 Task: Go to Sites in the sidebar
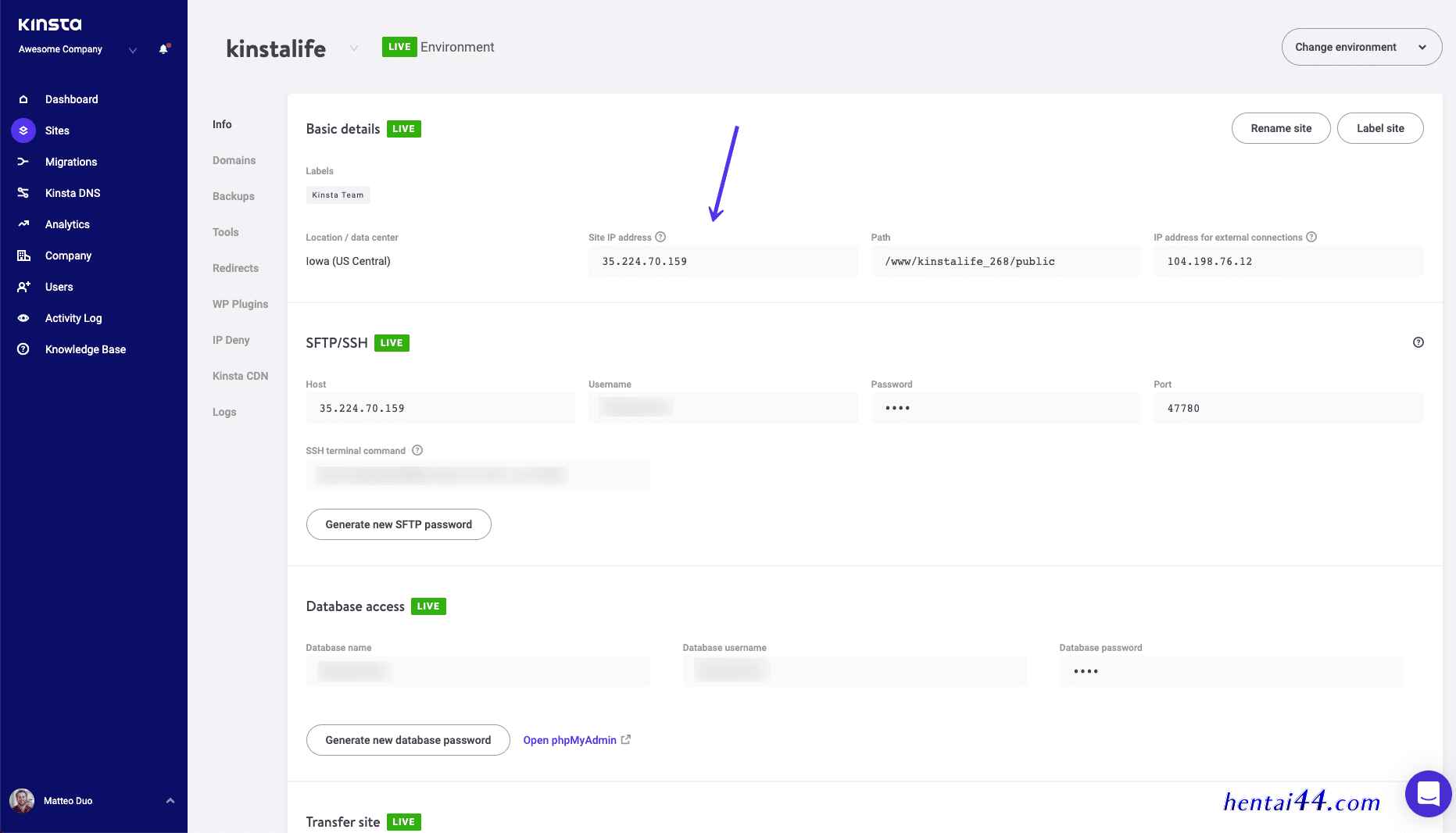coord(57,130)
